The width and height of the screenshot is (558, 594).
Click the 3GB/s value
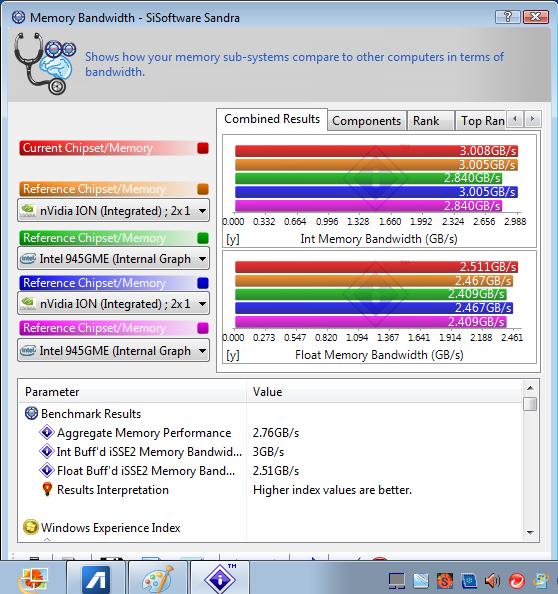(x=268, y=451)
